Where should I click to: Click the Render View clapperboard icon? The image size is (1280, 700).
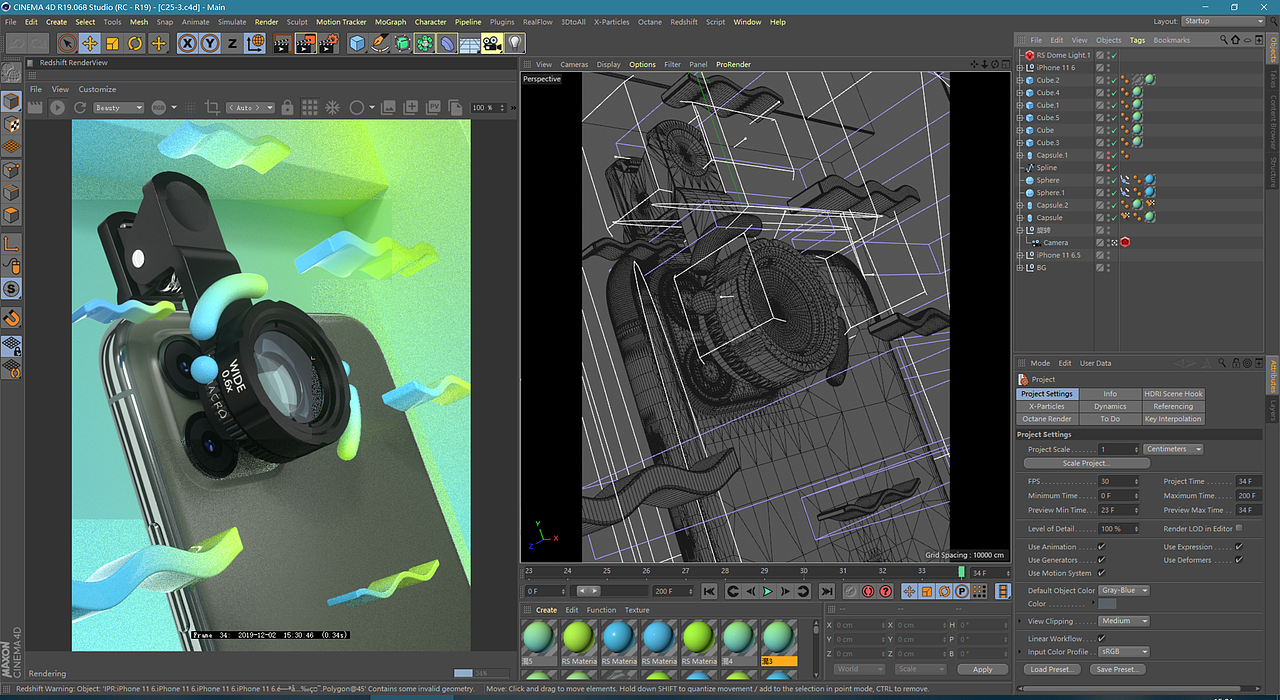coord(283,43)
